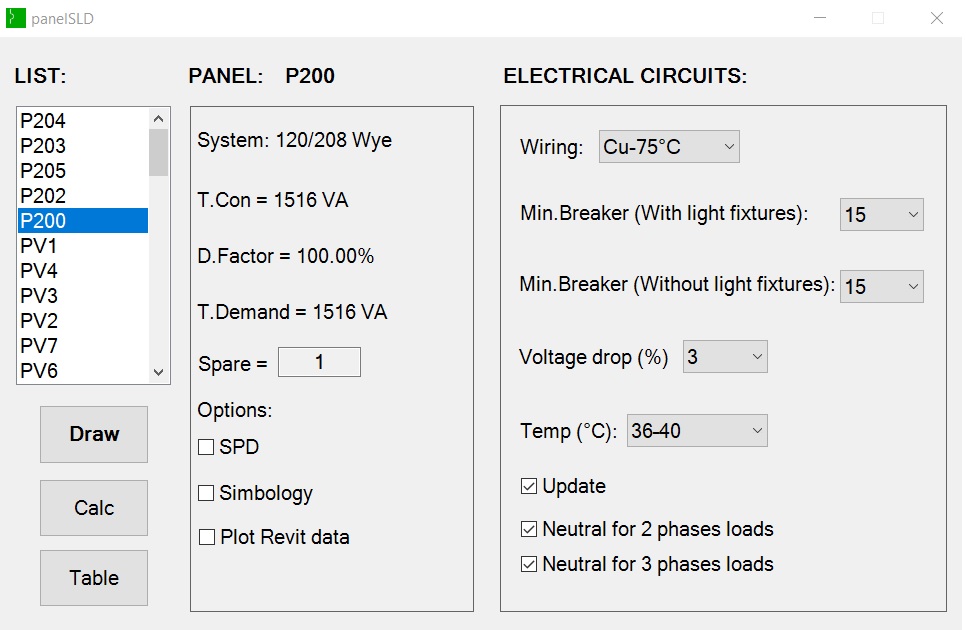Disable Neutral for 2 phases loads
Viewport: 966px width, 630px height.
[529, 529]
